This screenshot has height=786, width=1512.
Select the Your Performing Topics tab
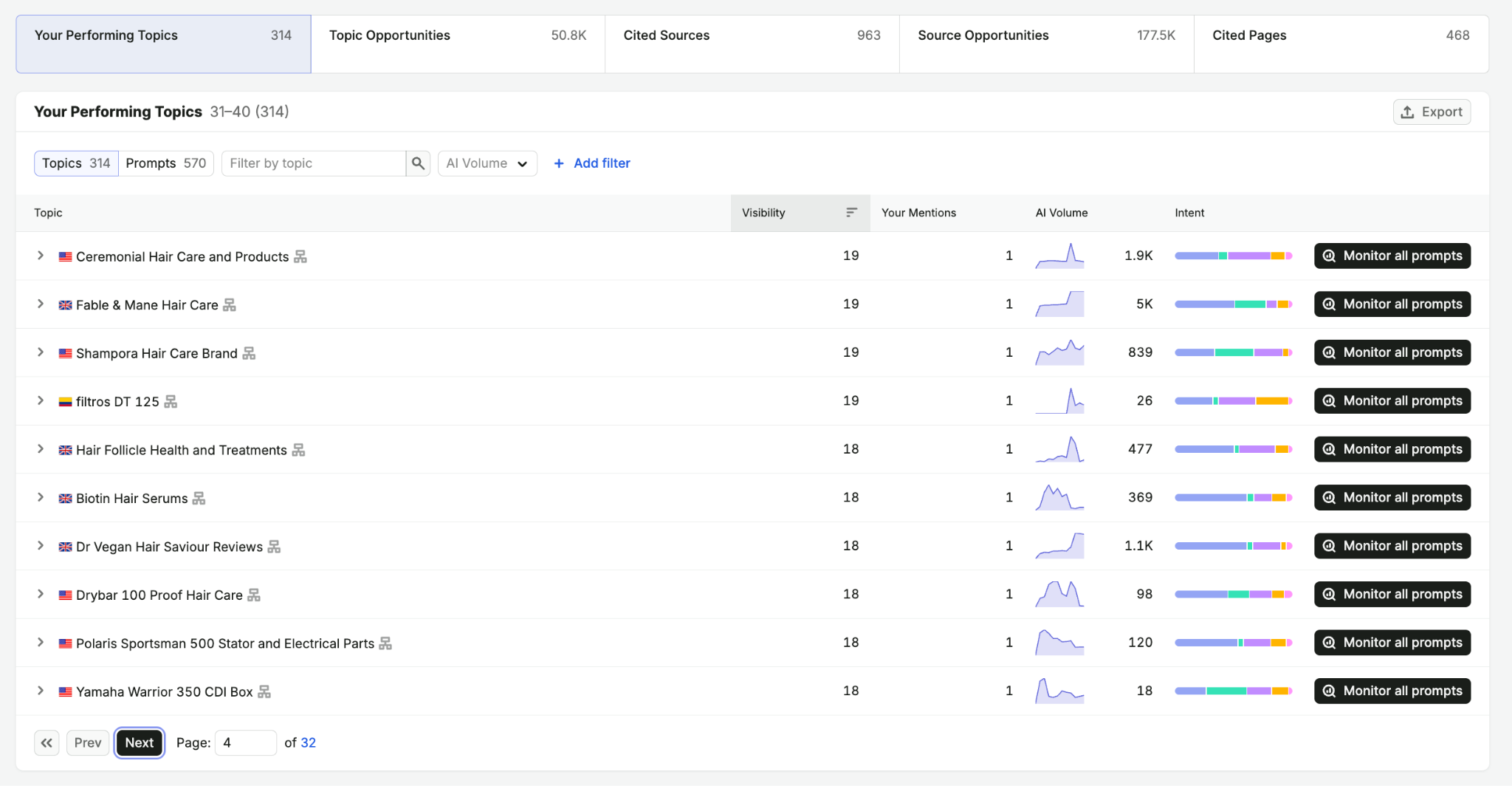(163, 44)
